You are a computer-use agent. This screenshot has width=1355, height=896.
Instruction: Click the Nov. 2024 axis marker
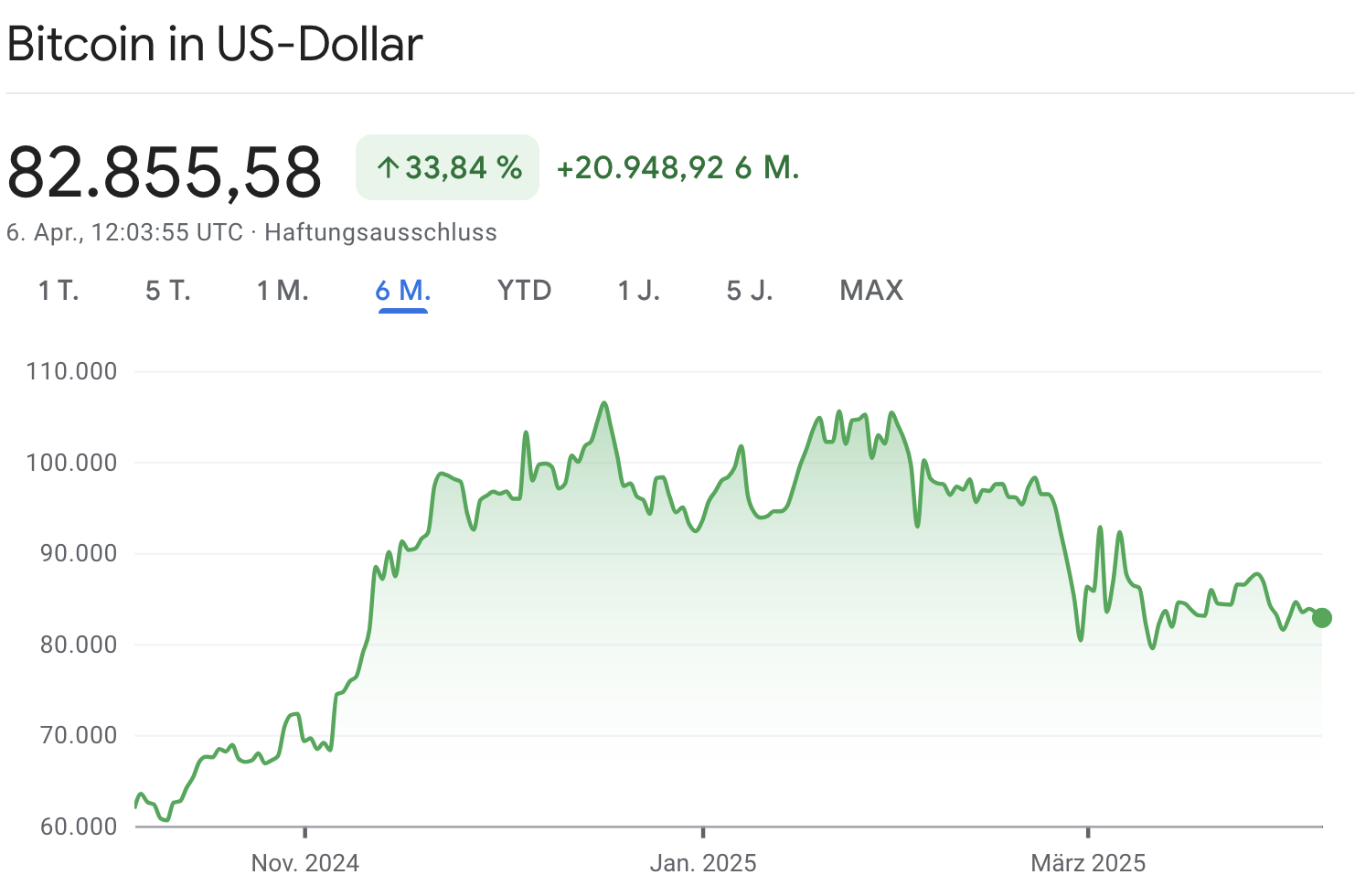click(305, 862)
